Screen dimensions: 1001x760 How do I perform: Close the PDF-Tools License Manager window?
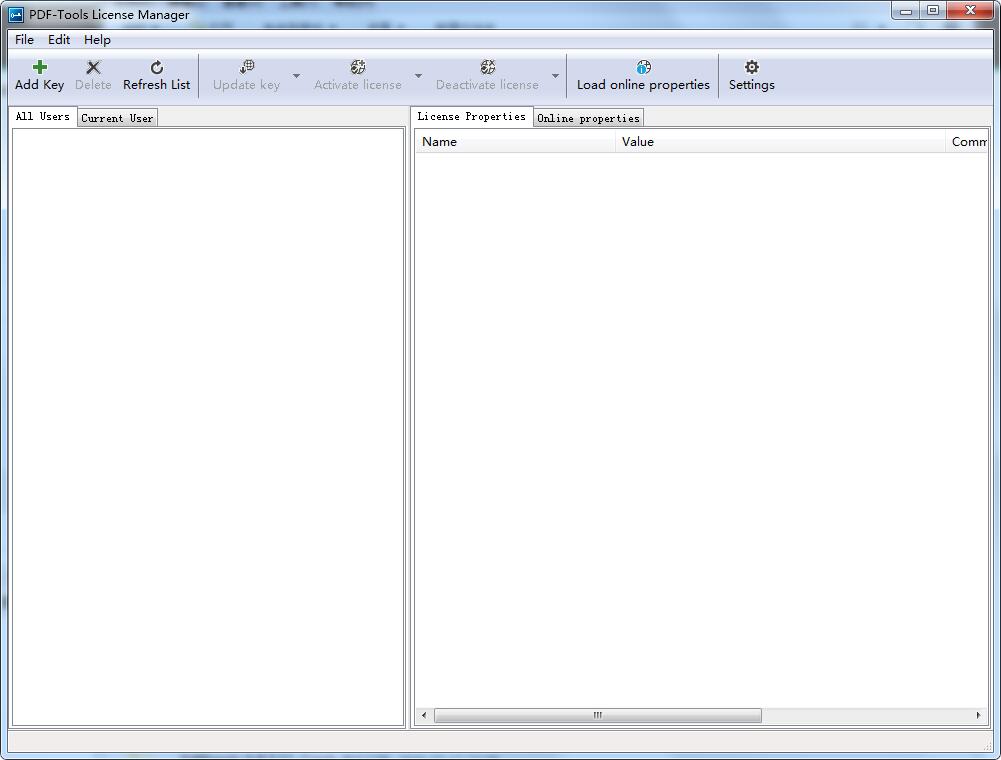click(x=970, y=11)
